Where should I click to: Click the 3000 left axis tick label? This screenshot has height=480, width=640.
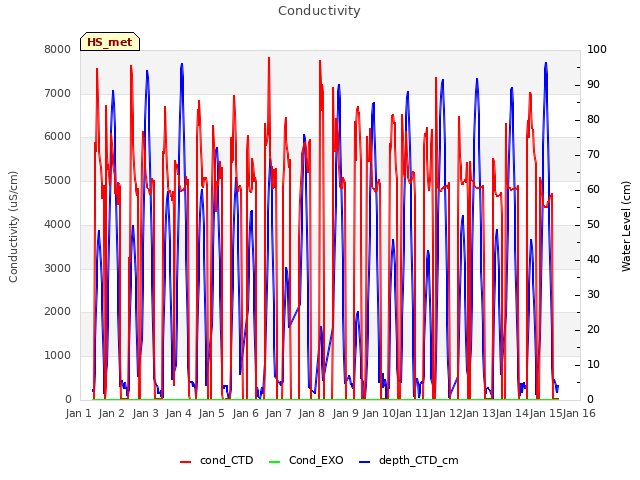click(x=58, y=268)
